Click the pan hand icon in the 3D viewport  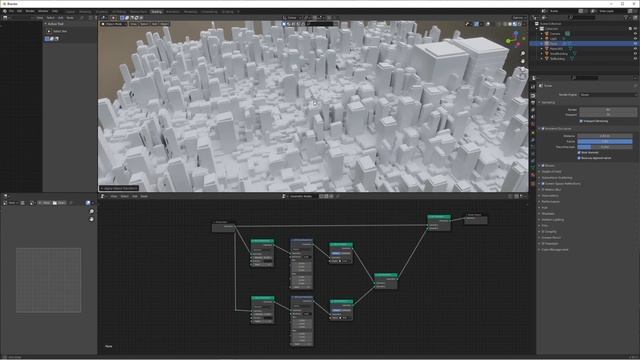coord(523,61)
